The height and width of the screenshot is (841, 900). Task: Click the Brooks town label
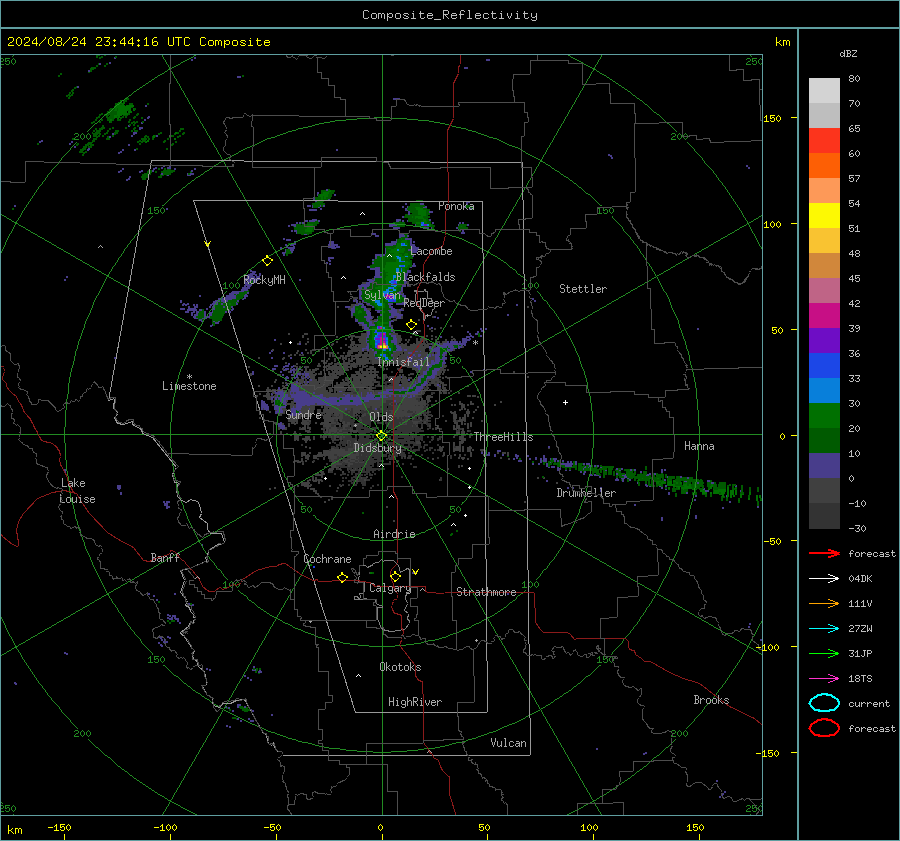(x=711, y=700)
